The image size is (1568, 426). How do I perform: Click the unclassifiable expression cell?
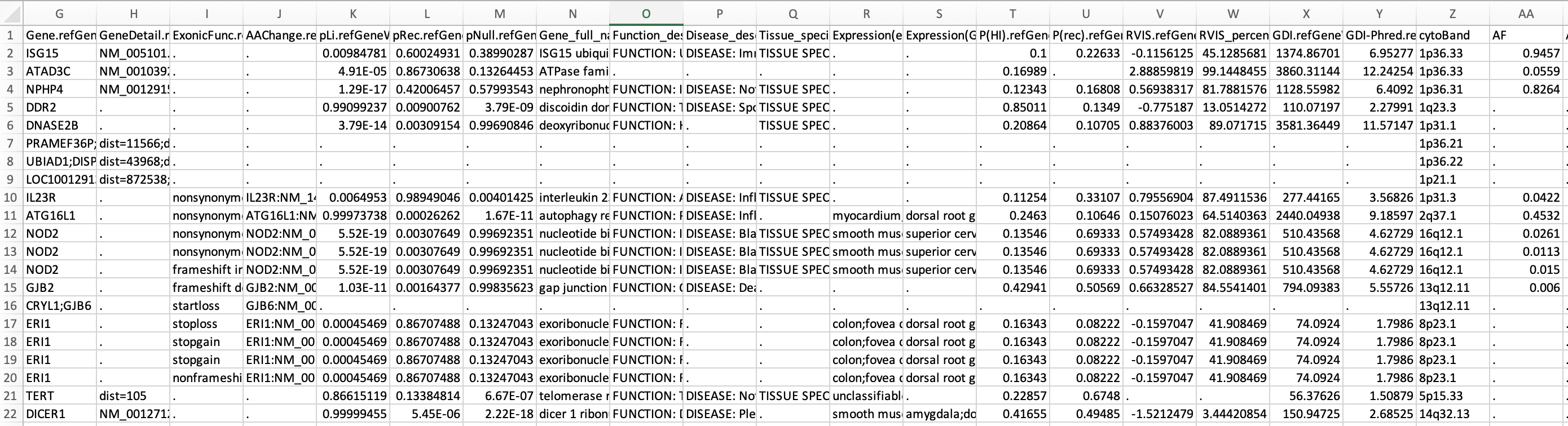click(x=866, y=396)
